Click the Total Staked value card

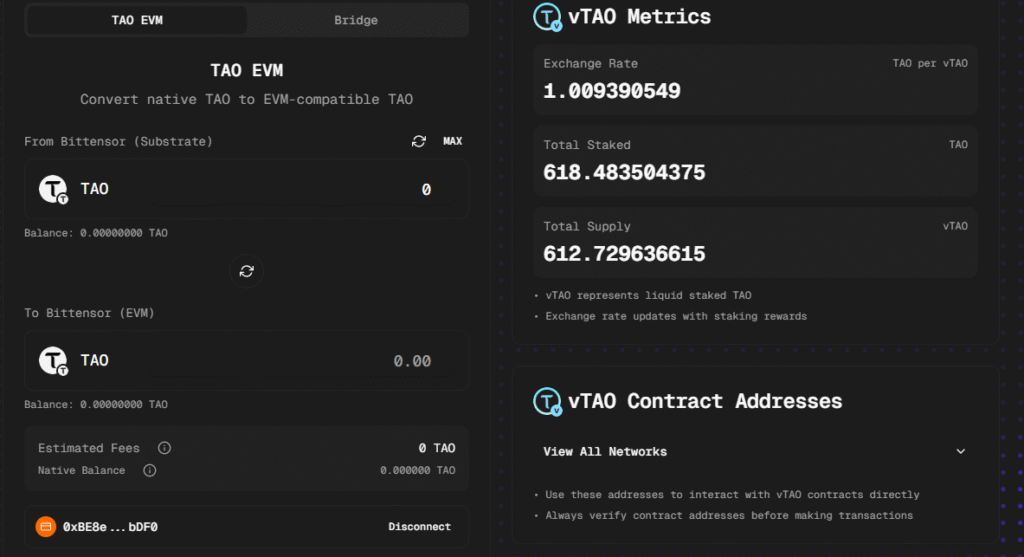coord(755,160)
